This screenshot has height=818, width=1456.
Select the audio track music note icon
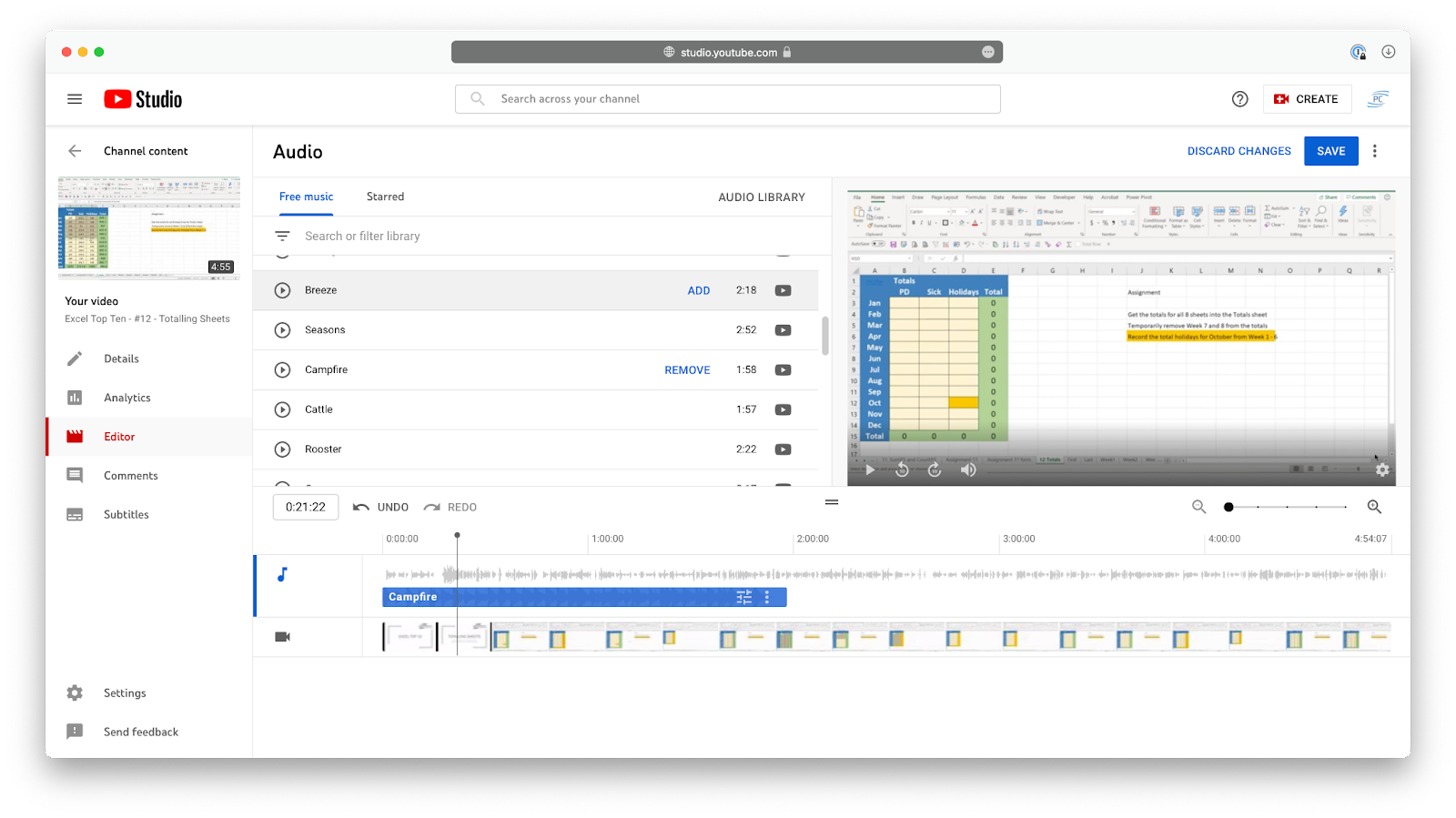[282, 574]
